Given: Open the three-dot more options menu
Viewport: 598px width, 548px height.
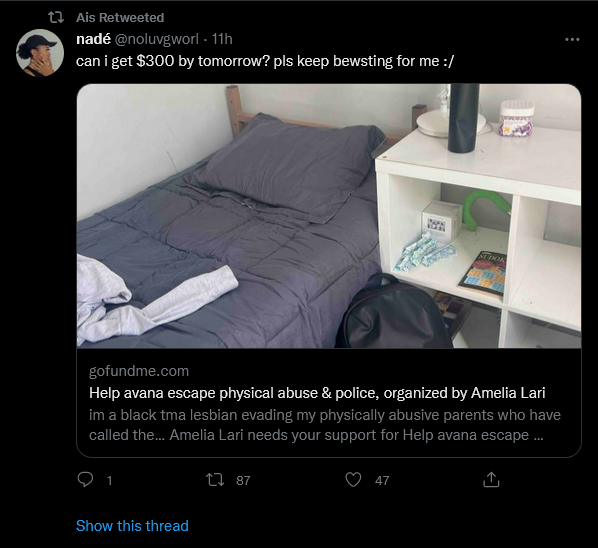Looking at the screenshot, I should (572, 39).
